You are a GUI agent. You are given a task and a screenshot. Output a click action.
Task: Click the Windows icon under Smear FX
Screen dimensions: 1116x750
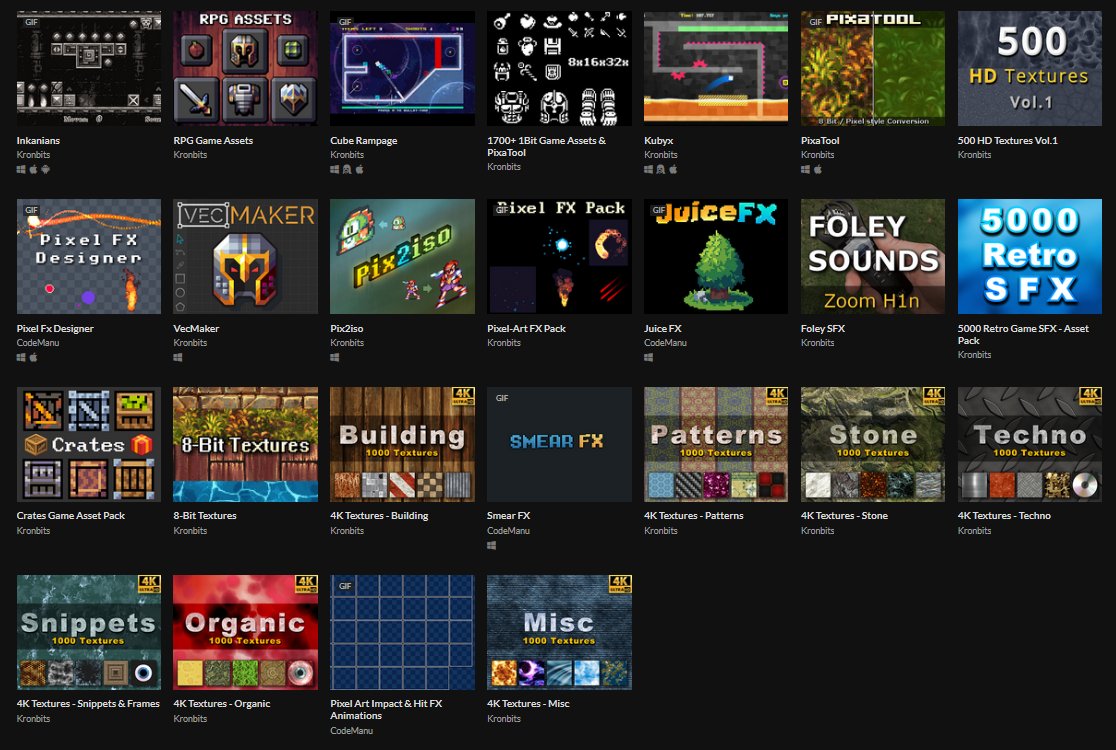491,546
